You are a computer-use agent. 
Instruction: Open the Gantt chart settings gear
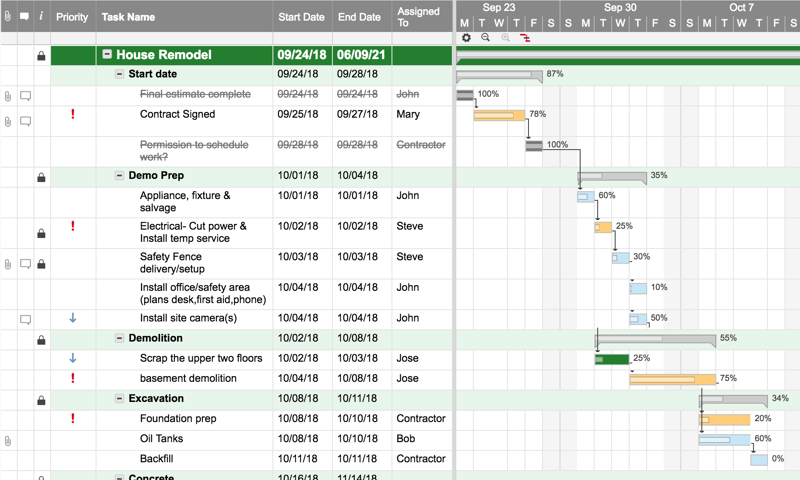point(466,38)
